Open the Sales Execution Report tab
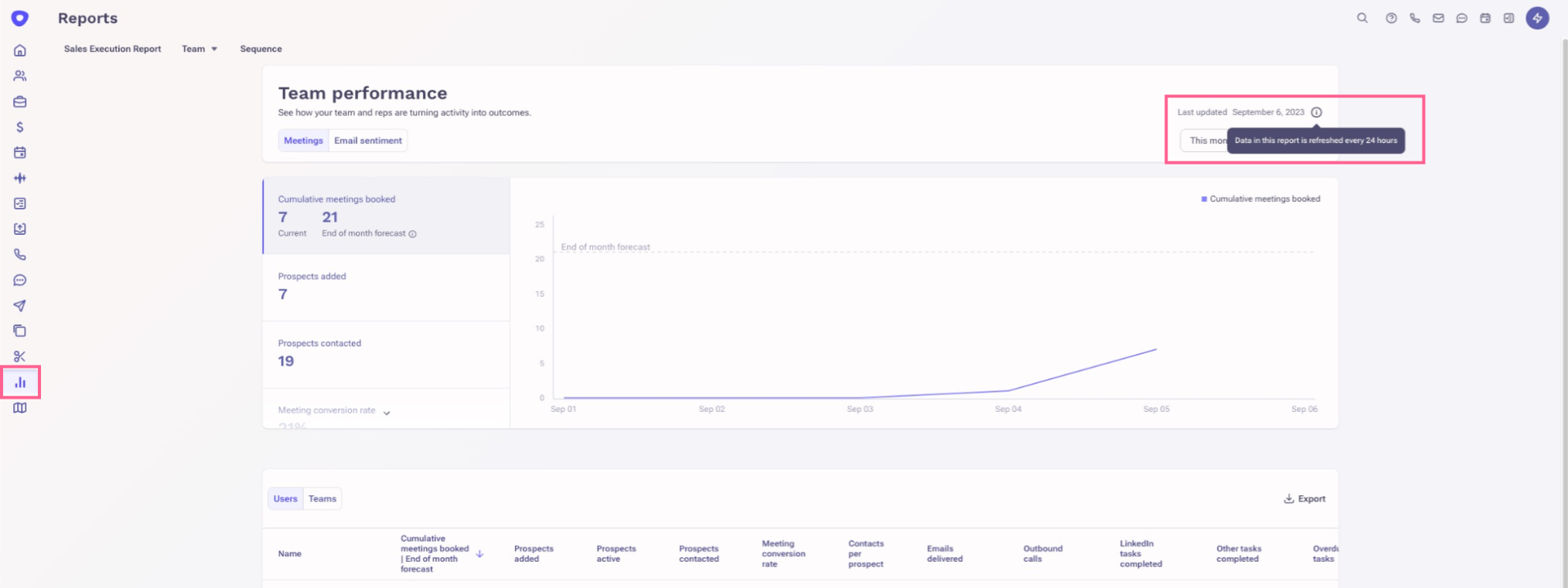 (x=113, y=49)
